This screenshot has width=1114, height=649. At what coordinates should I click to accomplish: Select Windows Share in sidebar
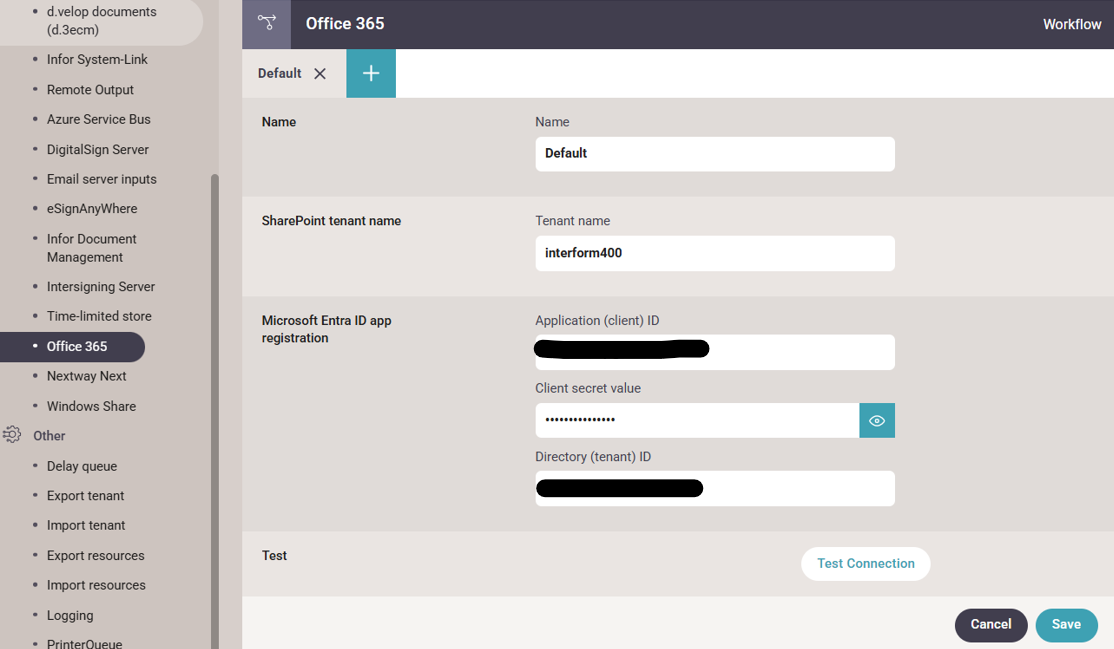[91, 406]
